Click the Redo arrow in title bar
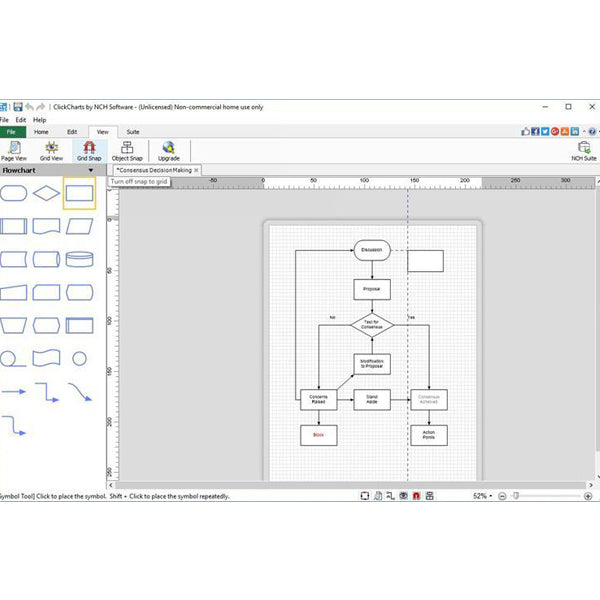Image resolution: width=600 pixels, height=600 pixels. 41,107
